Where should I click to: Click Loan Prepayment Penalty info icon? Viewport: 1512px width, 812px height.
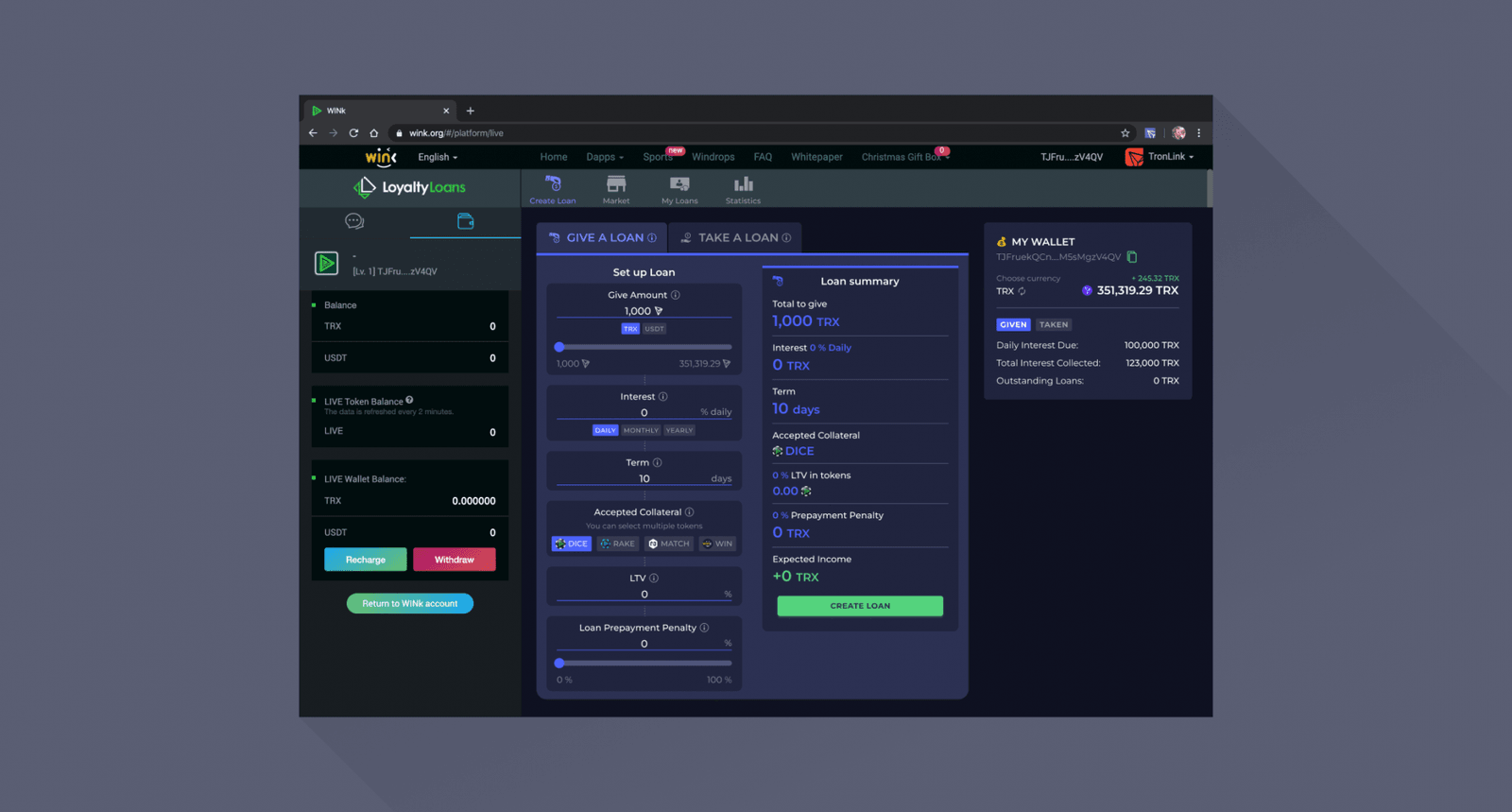704,628
